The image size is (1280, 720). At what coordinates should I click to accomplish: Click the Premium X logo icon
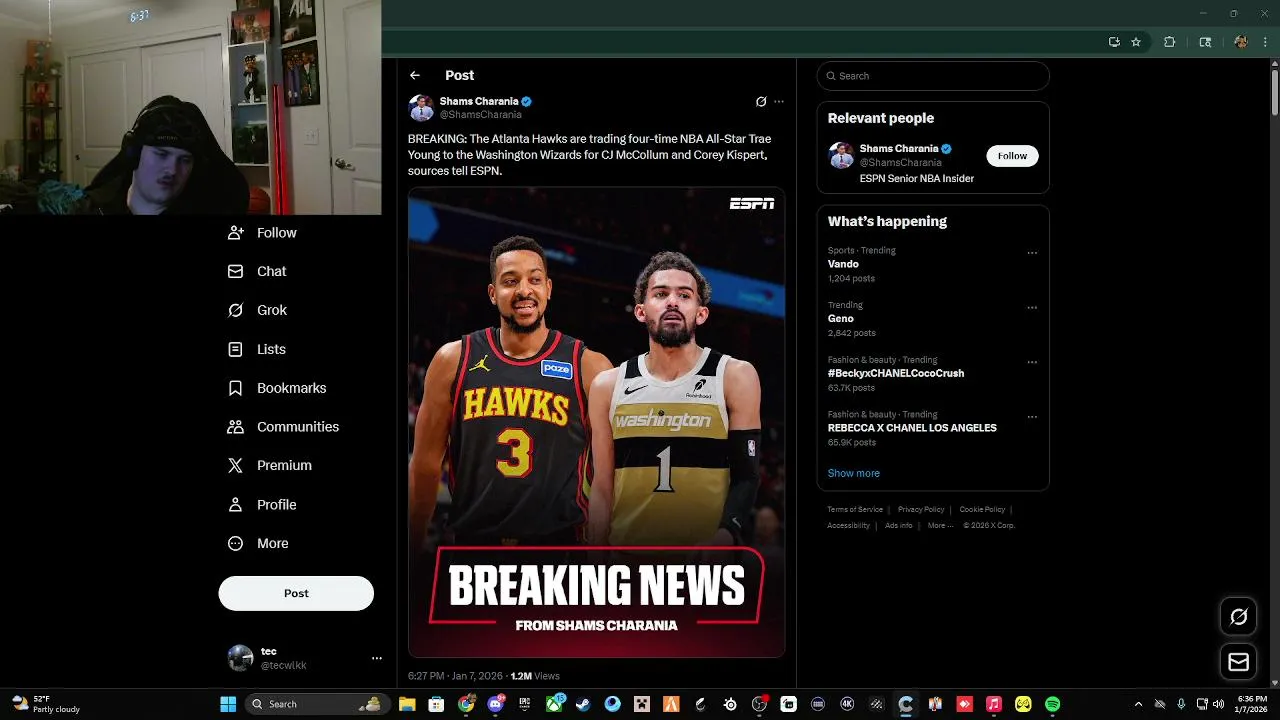tap(235, 465)
